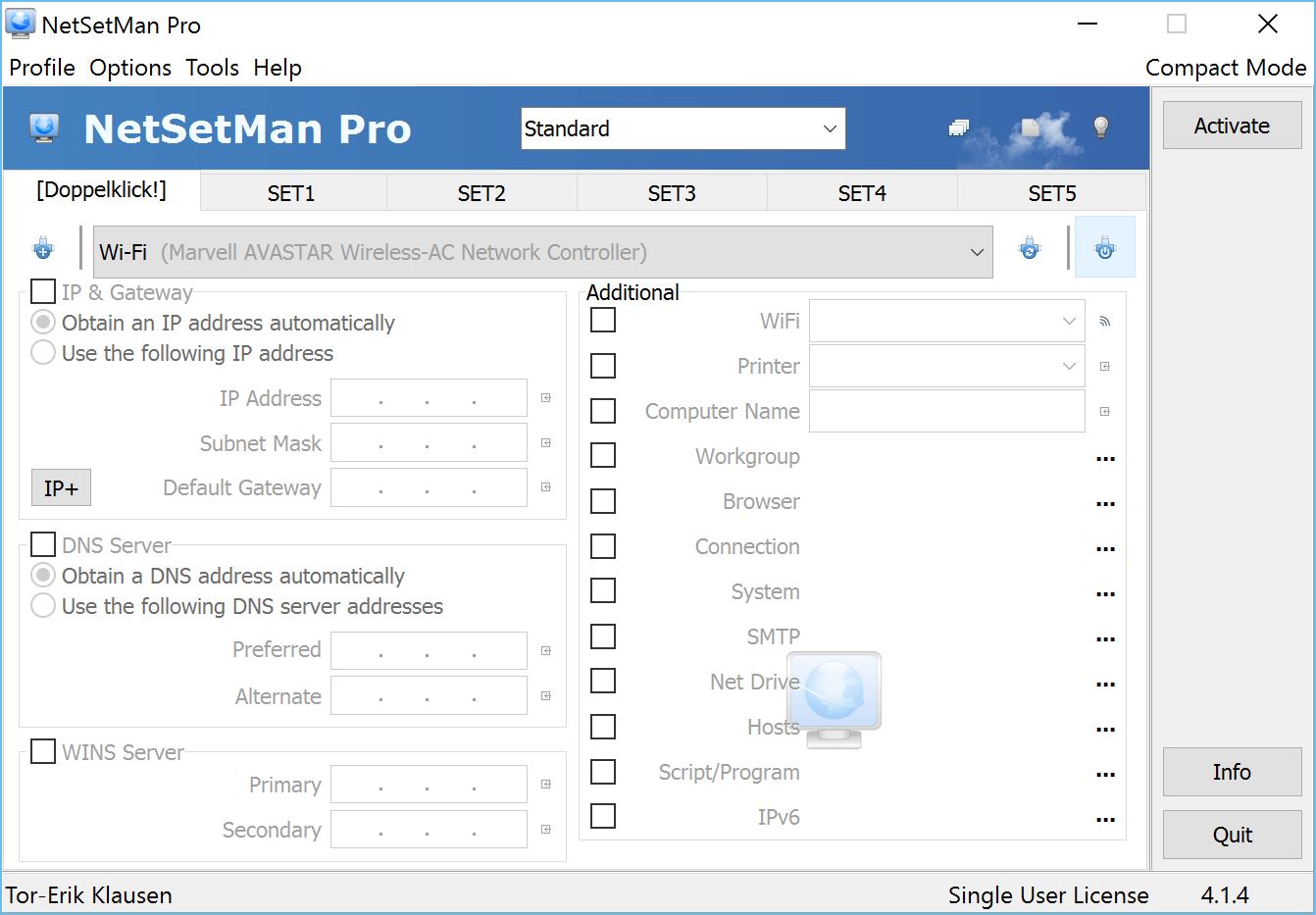Open the Wi-Fi network adapter dropdown

coord(542,252)
